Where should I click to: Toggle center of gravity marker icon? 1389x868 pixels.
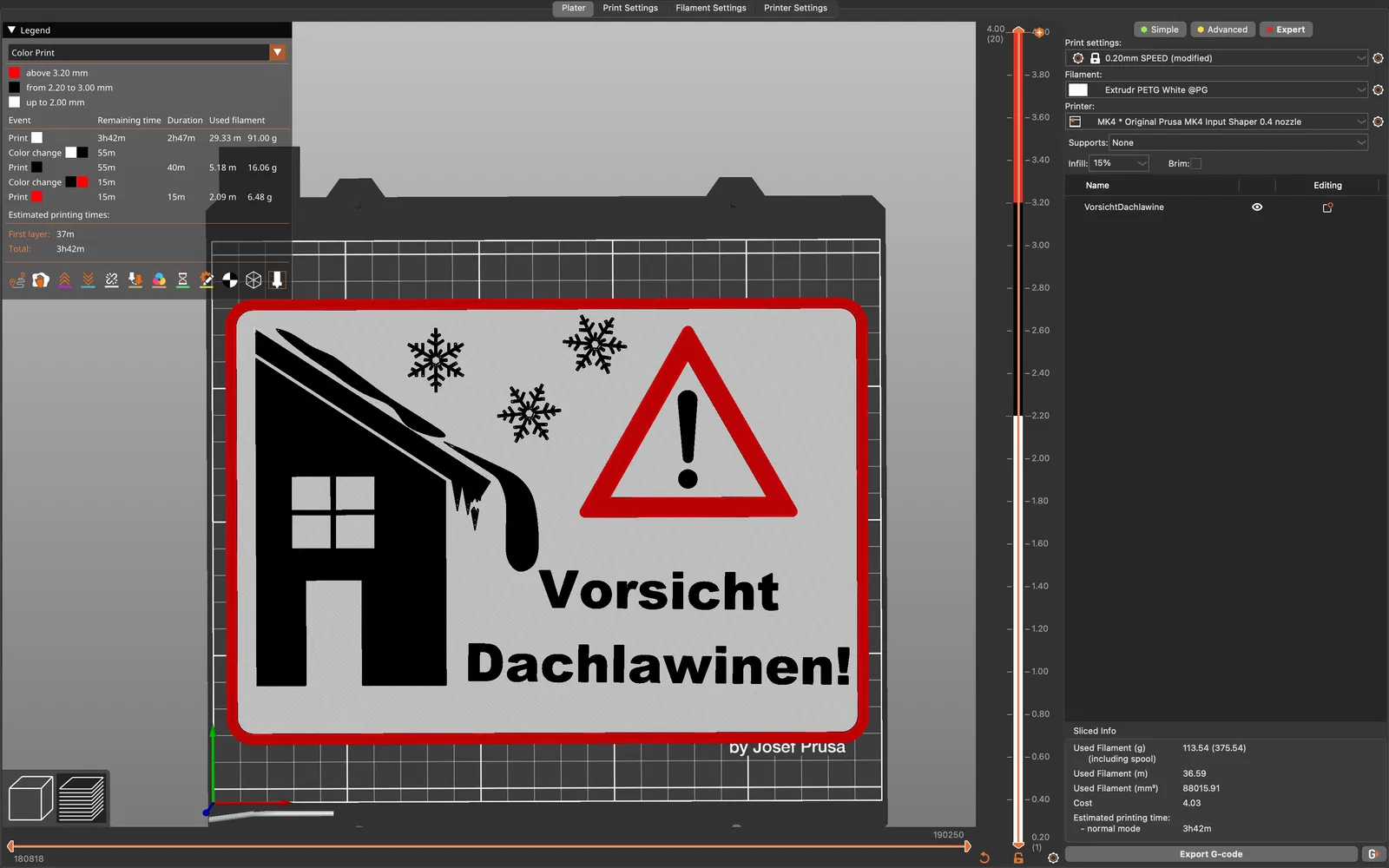[230, 279]
